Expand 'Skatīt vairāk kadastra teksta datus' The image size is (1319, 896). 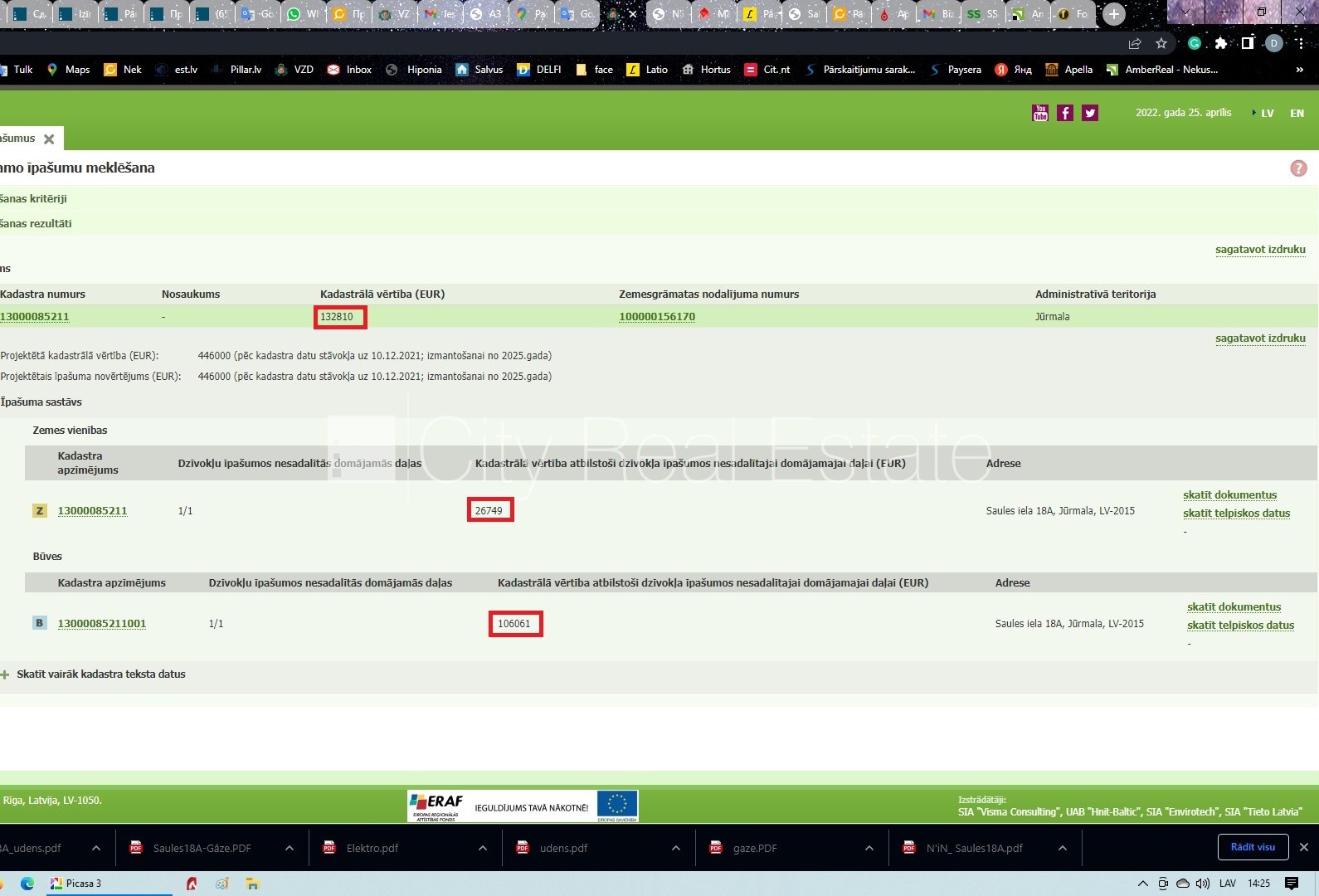pyautogui.click(x=100, y=674)
